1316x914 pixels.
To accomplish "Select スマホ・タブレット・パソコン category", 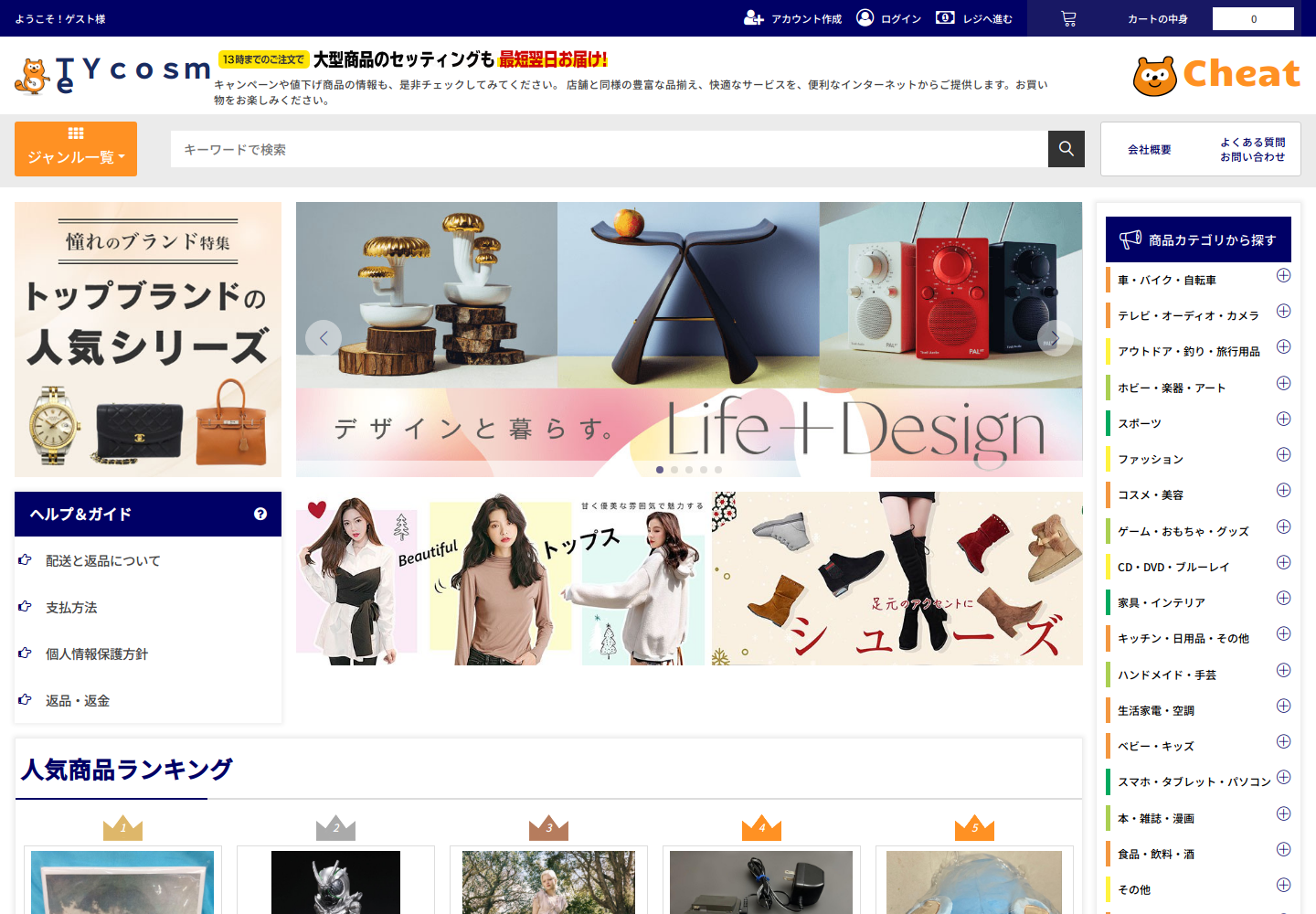I will click(1194, 781).
